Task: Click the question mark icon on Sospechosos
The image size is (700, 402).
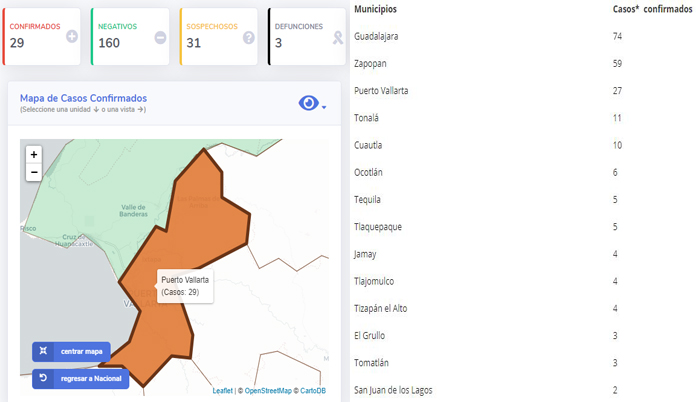Action: (248, 37)
